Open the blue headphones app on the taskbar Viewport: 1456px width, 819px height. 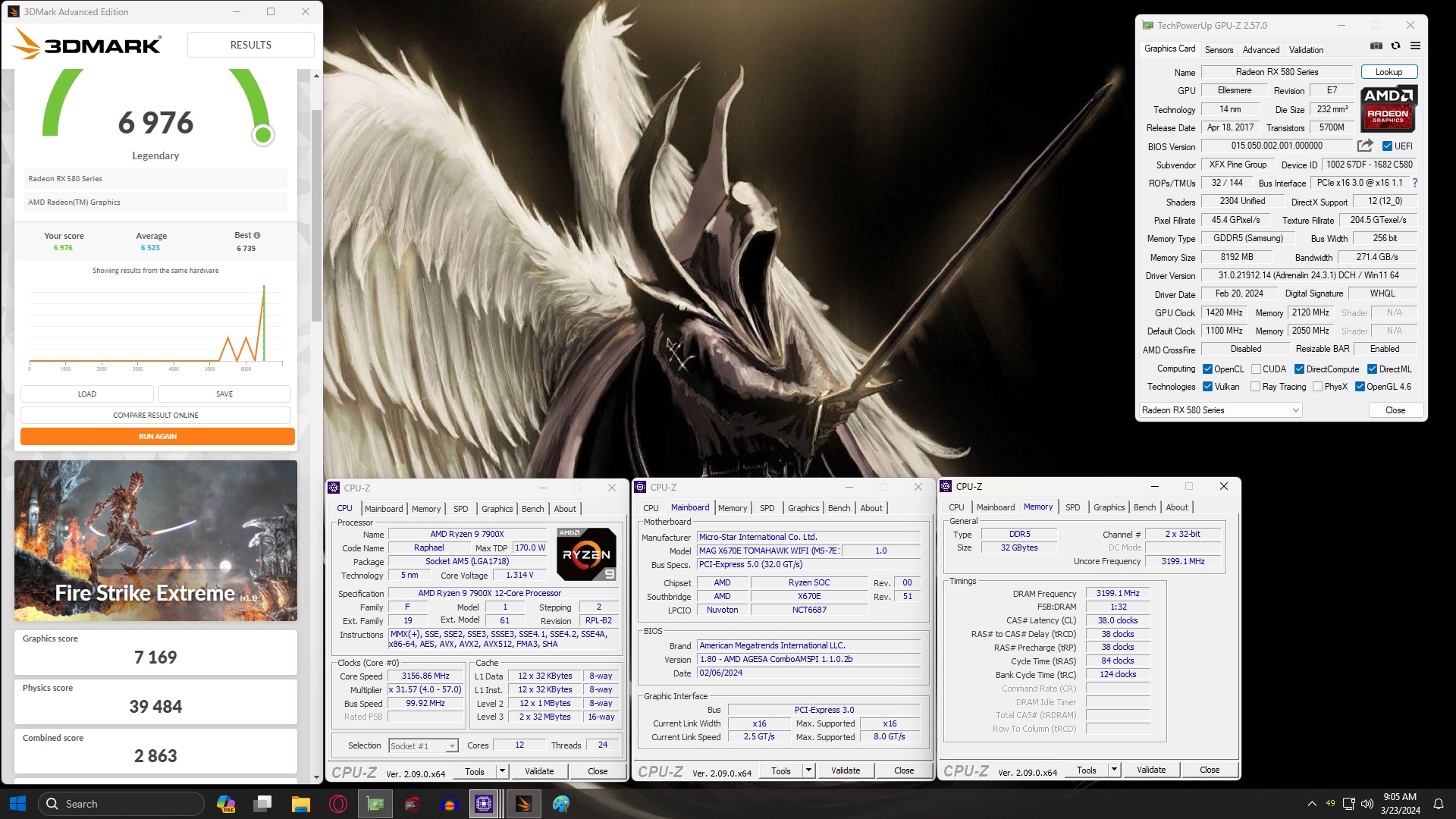pyautogui.click(x=450, y=804)
